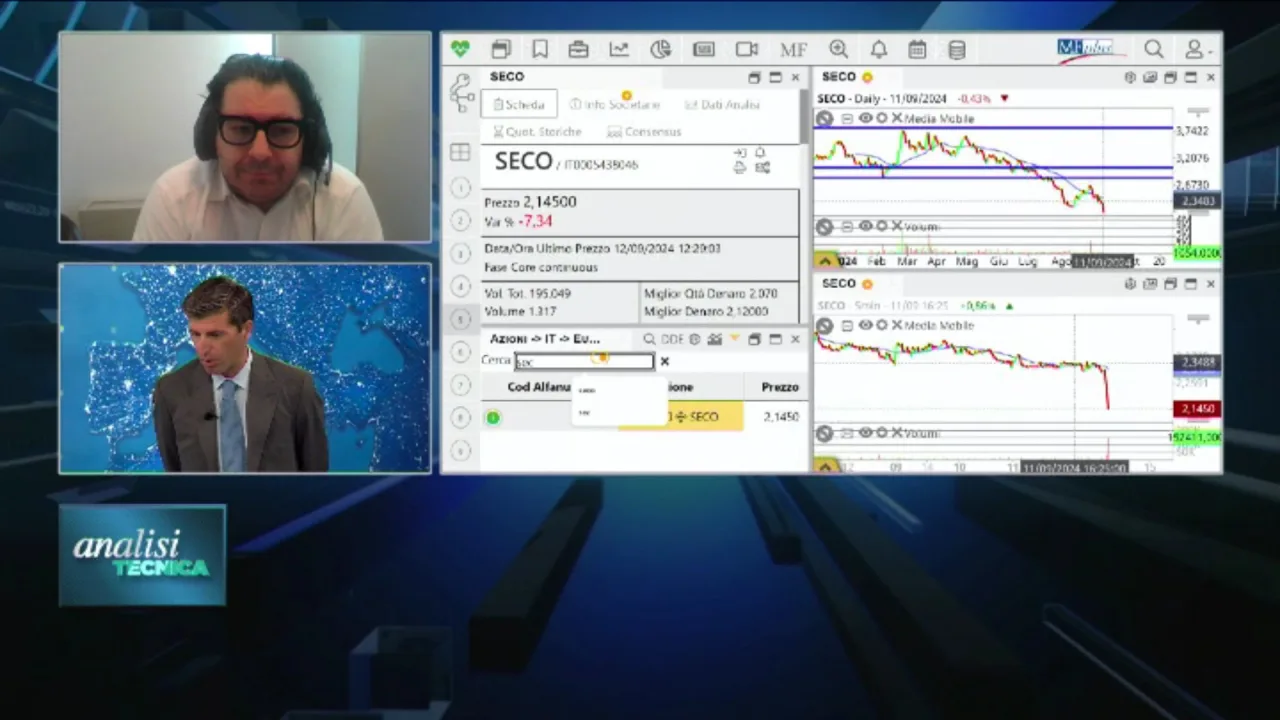Select workspace number 1 in sidebar
This screenshot has width=1280, height=720.
click(x=460, y=187)
